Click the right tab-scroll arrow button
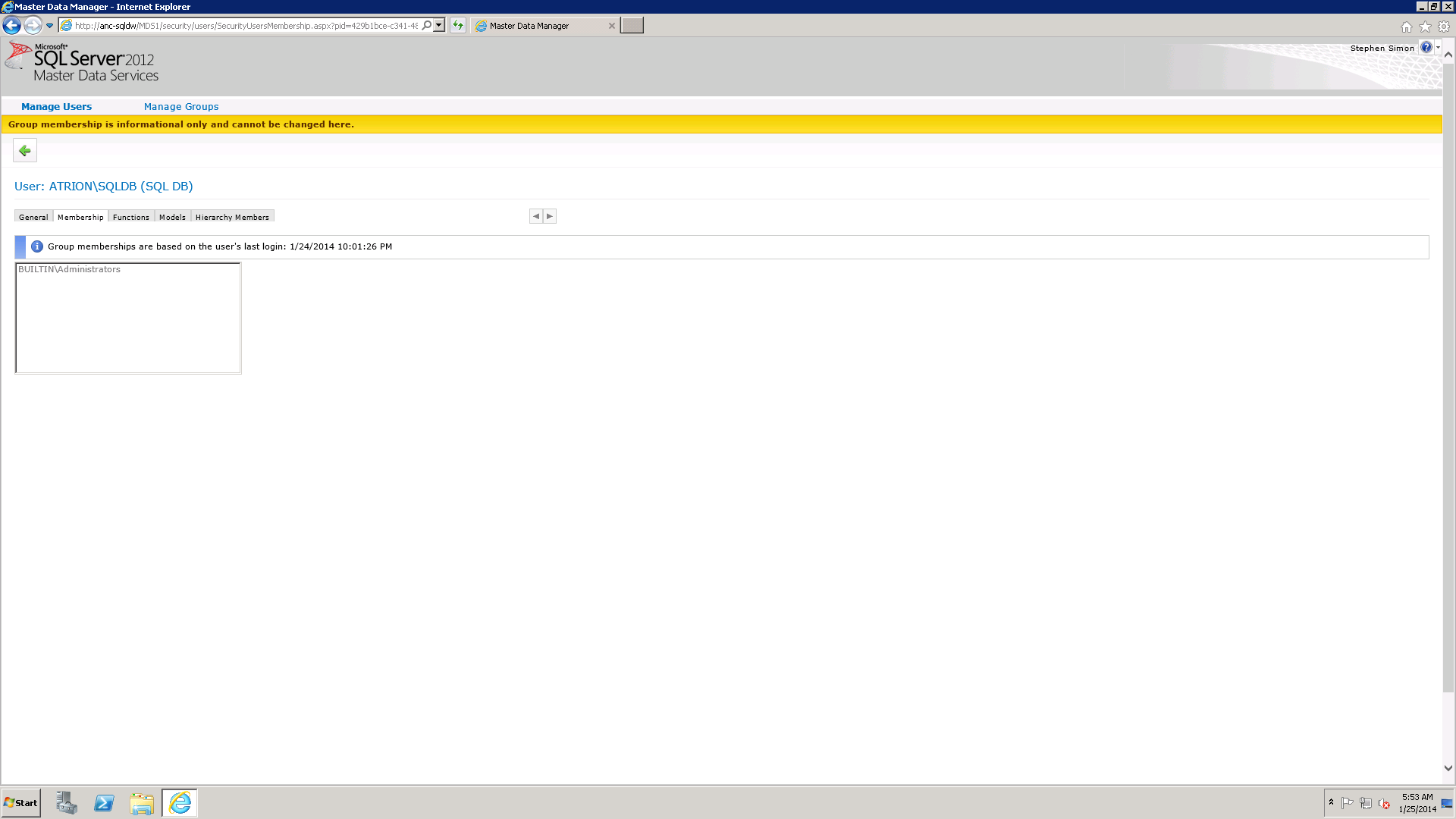1456x819 pixels. pos(550,217)
